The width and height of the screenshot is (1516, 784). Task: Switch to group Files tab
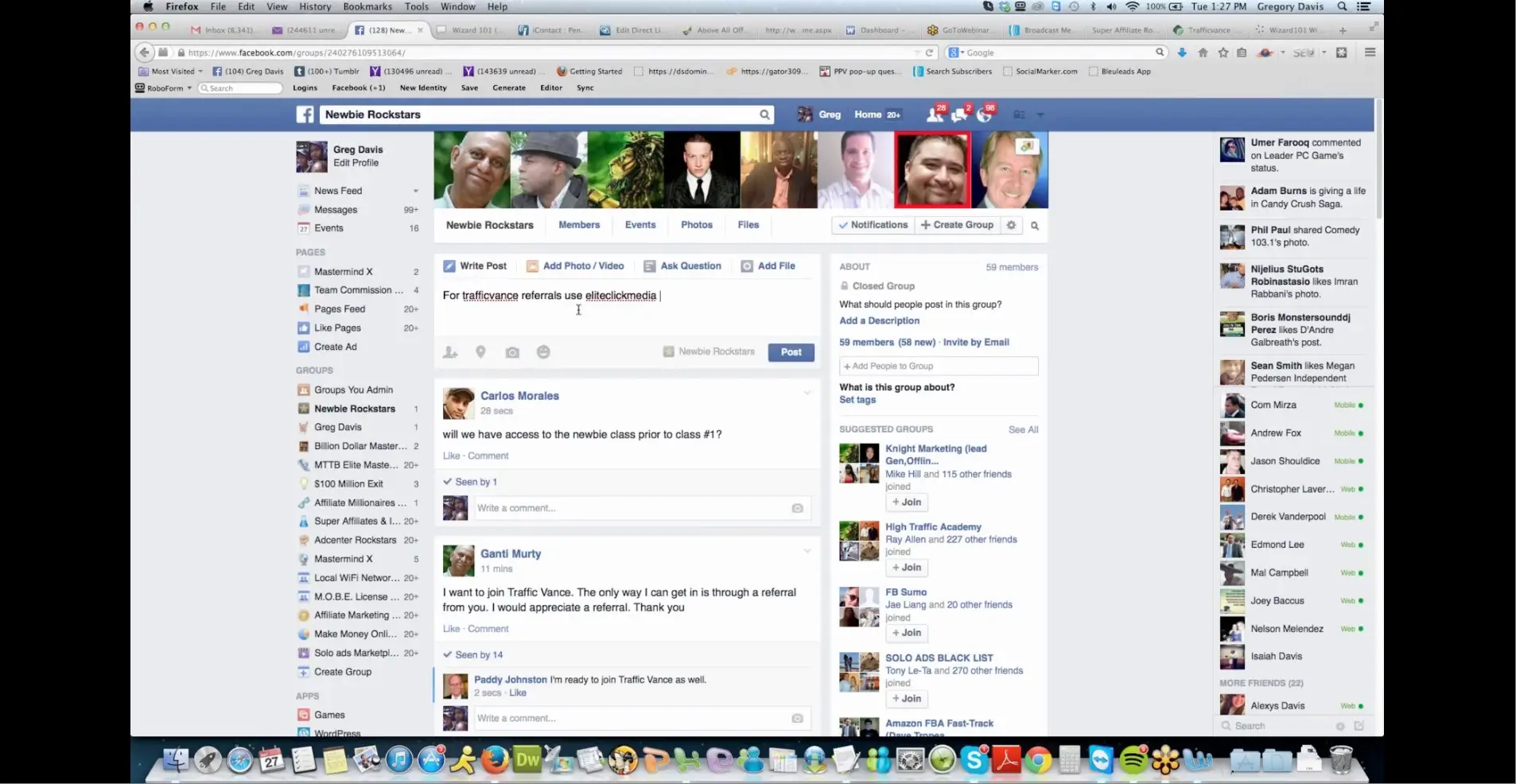coord(748,225)
